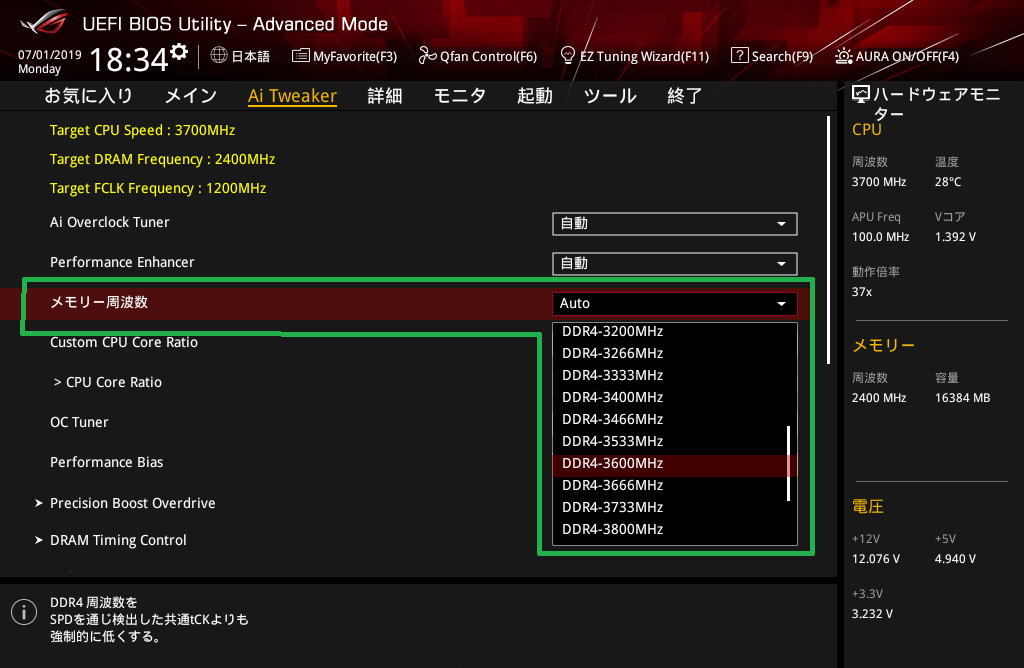Select the Ai Tweaker tab
The image size is (1024, 668).
tap(292, 96)
